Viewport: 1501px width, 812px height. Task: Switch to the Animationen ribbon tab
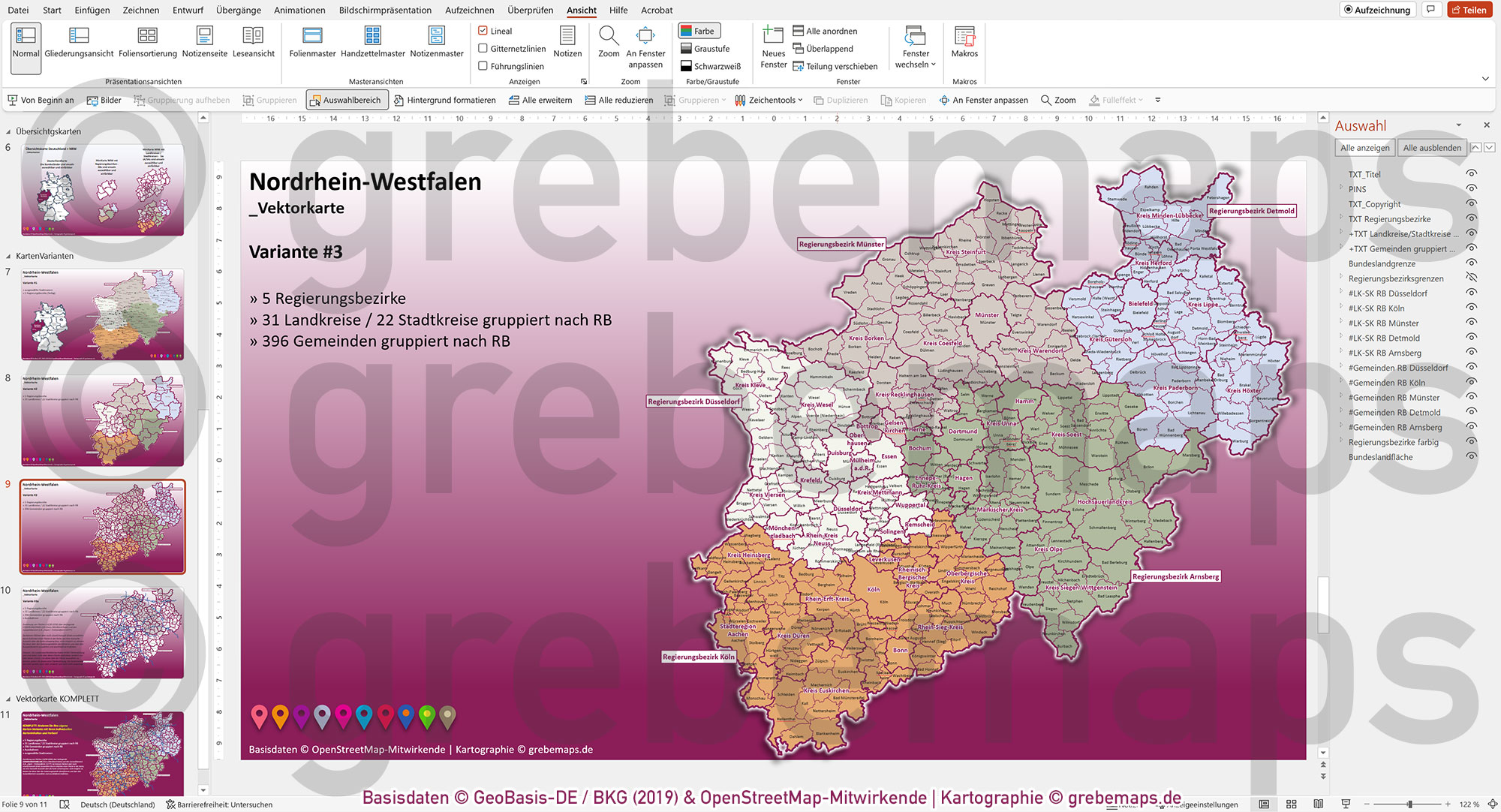[x=299, y=10]
